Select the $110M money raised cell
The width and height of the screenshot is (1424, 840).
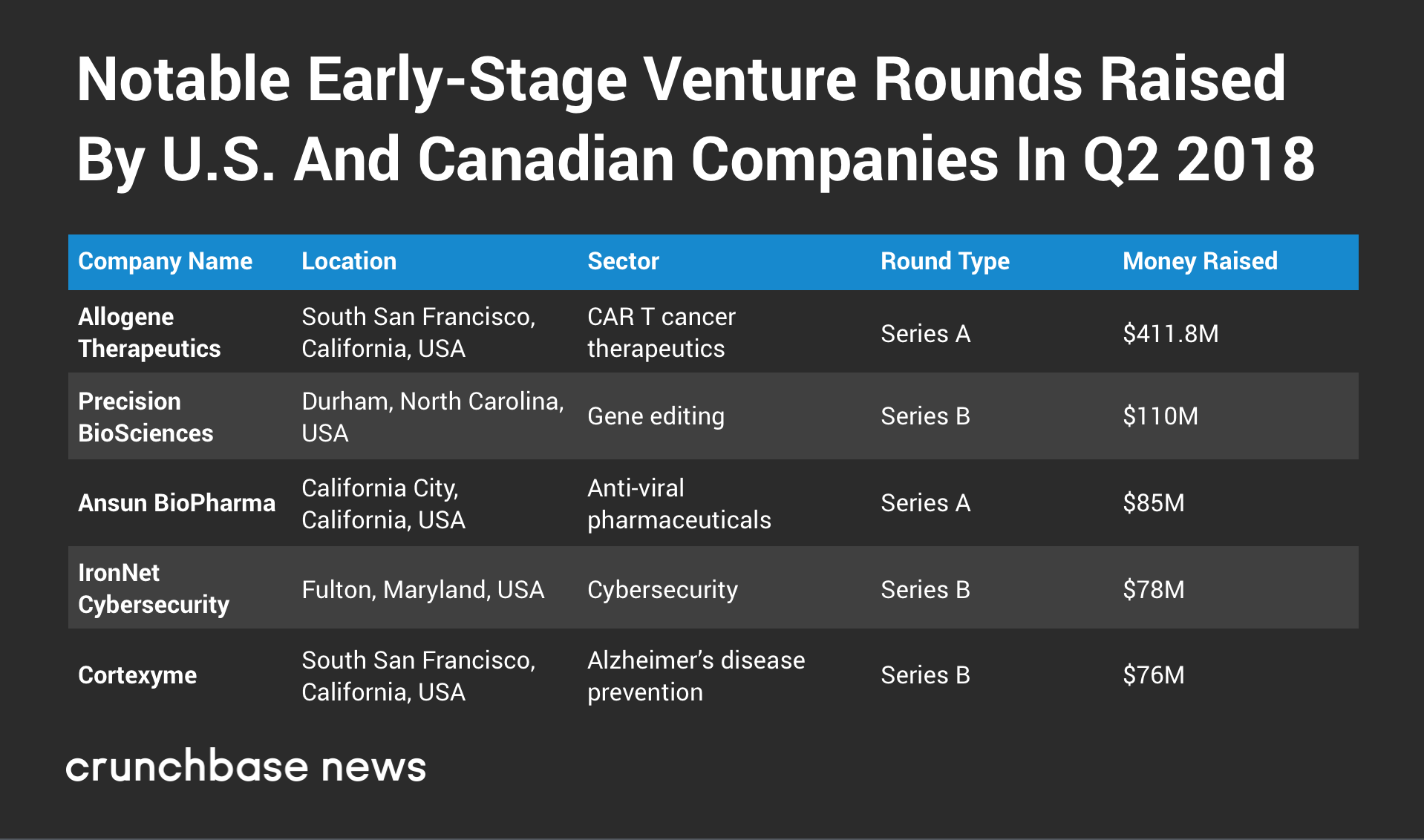coord(1160,416)
